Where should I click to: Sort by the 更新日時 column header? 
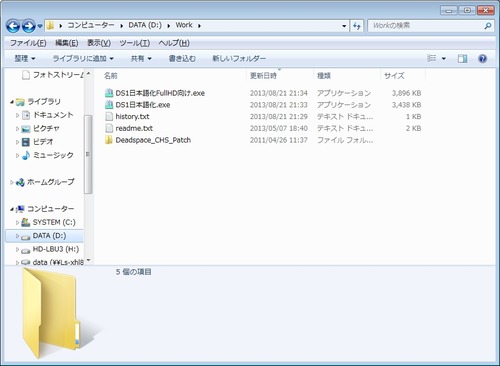click(x=263, y=76)
